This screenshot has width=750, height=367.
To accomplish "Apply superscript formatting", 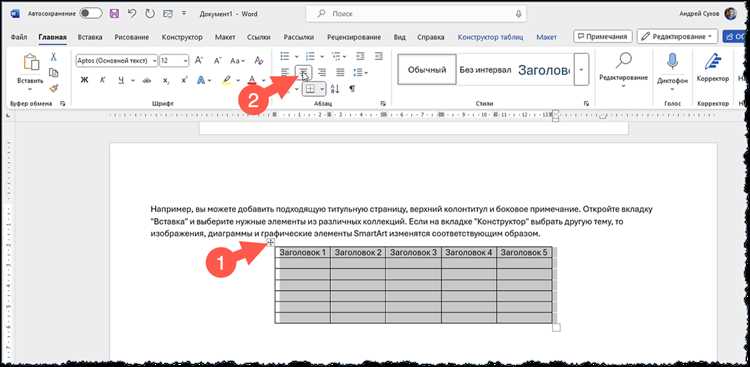I will coord(183,80).
